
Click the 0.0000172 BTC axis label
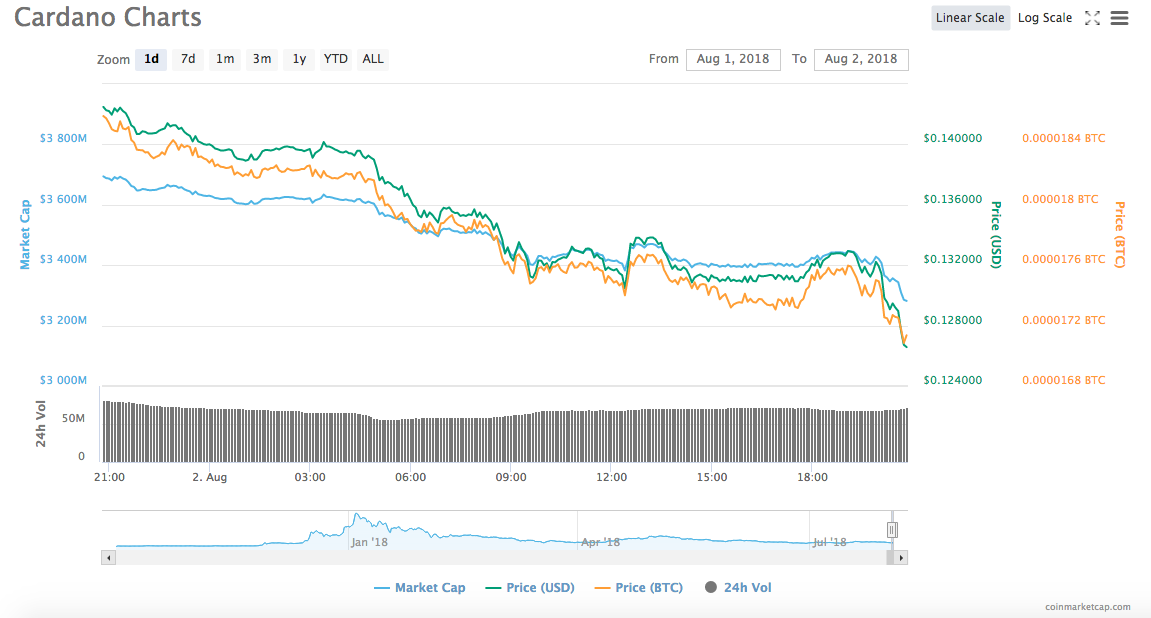[1064, 320]
